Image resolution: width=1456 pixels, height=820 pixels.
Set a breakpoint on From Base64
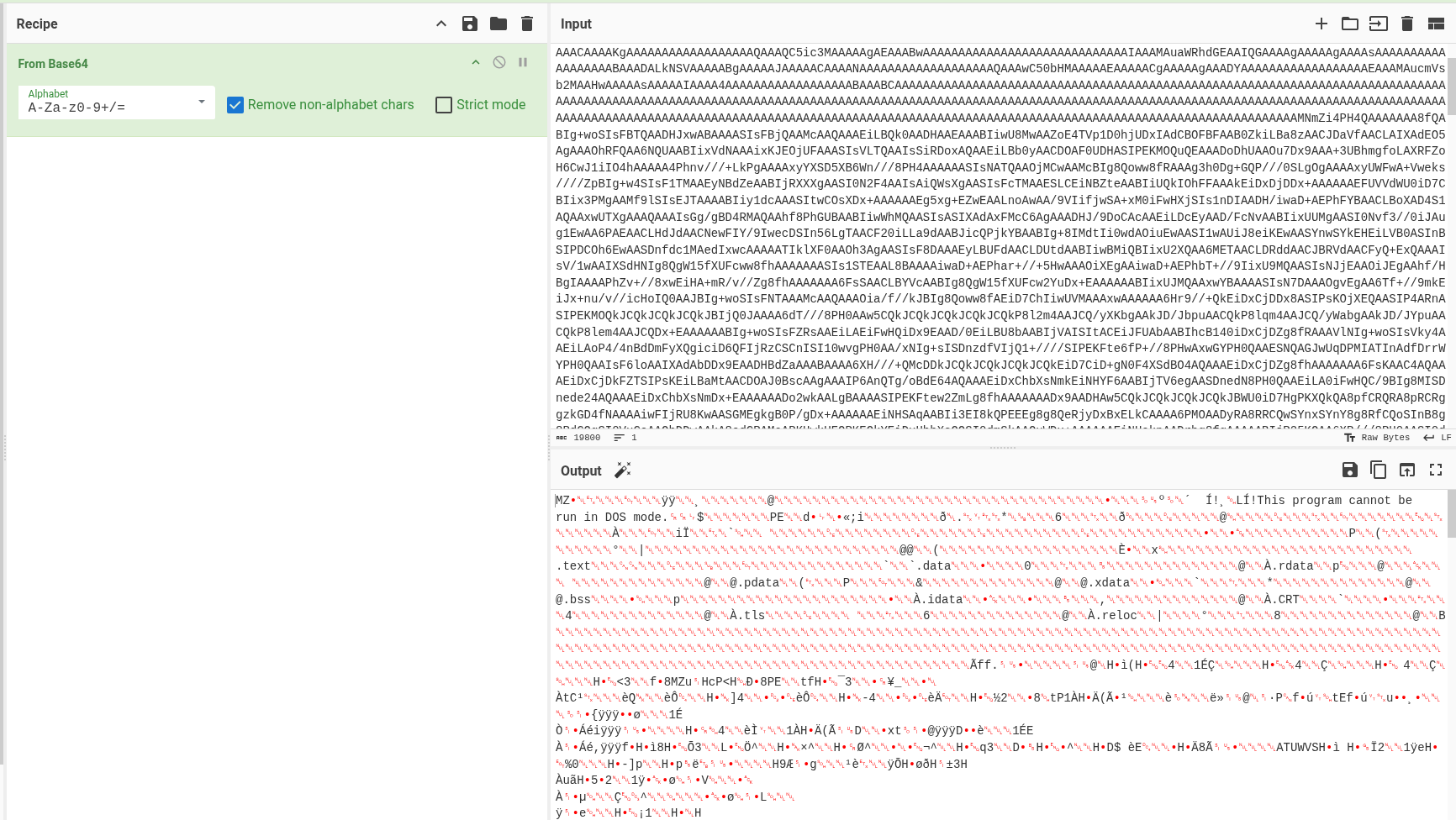coord(523,62)
